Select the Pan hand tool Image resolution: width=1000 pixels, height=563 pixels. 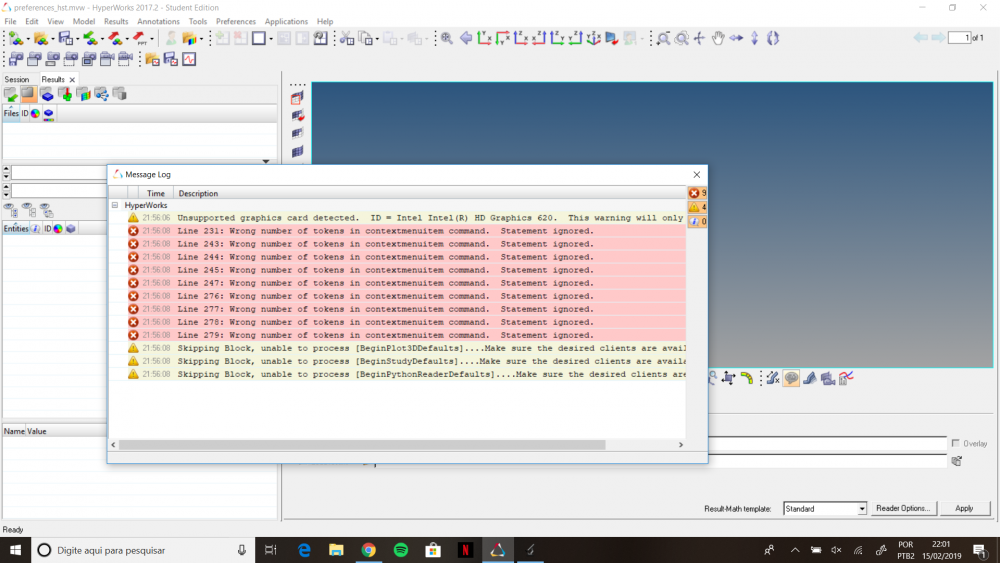[717, 38]
